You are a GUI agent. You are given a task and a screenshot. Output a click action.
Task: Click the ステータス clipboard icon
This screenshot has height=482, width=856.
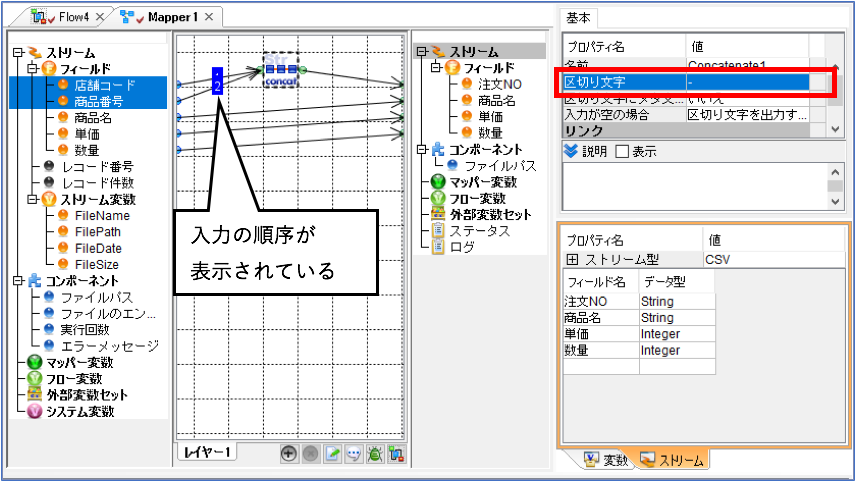pos(438,230)
